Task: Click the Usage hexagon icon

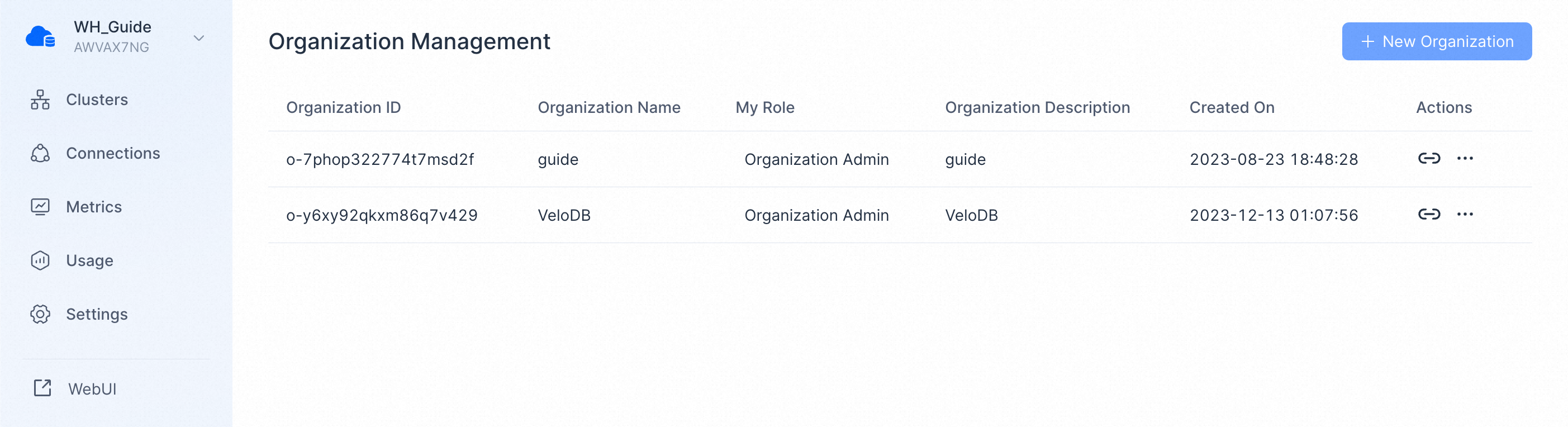Action: (40, 260)
